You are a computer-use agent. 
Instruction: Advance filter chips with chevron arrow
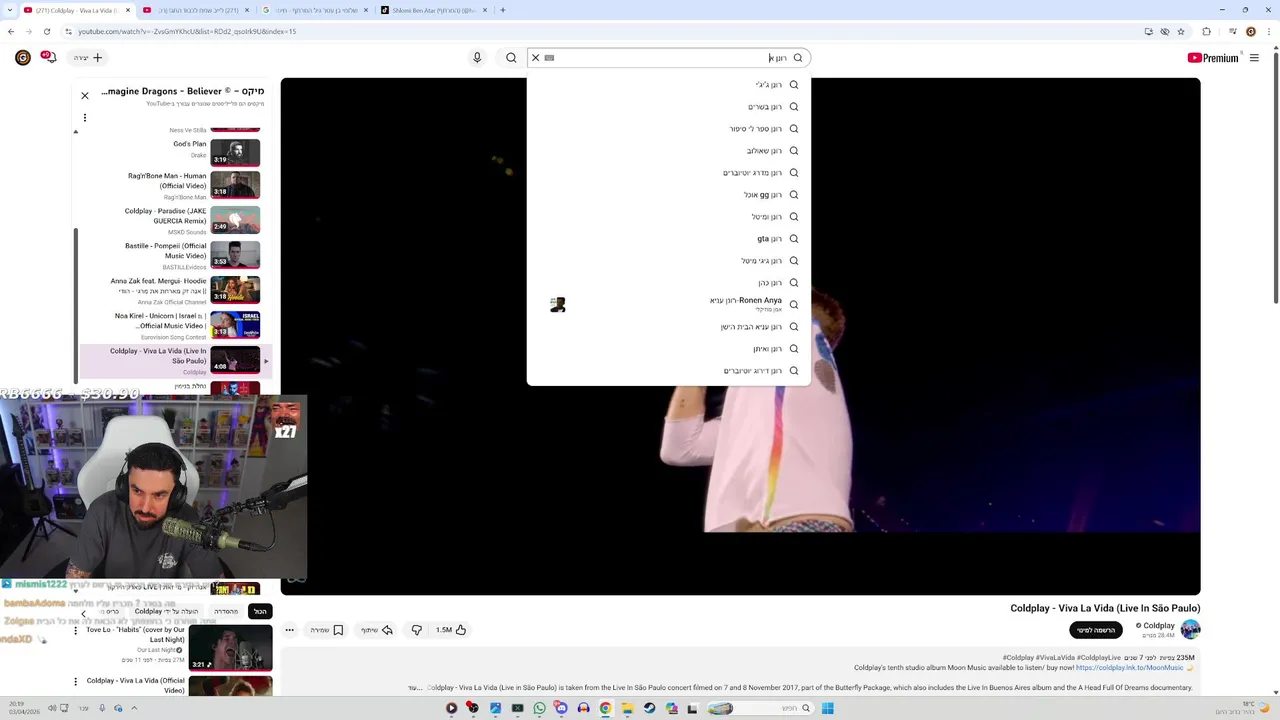coord(84,612)
